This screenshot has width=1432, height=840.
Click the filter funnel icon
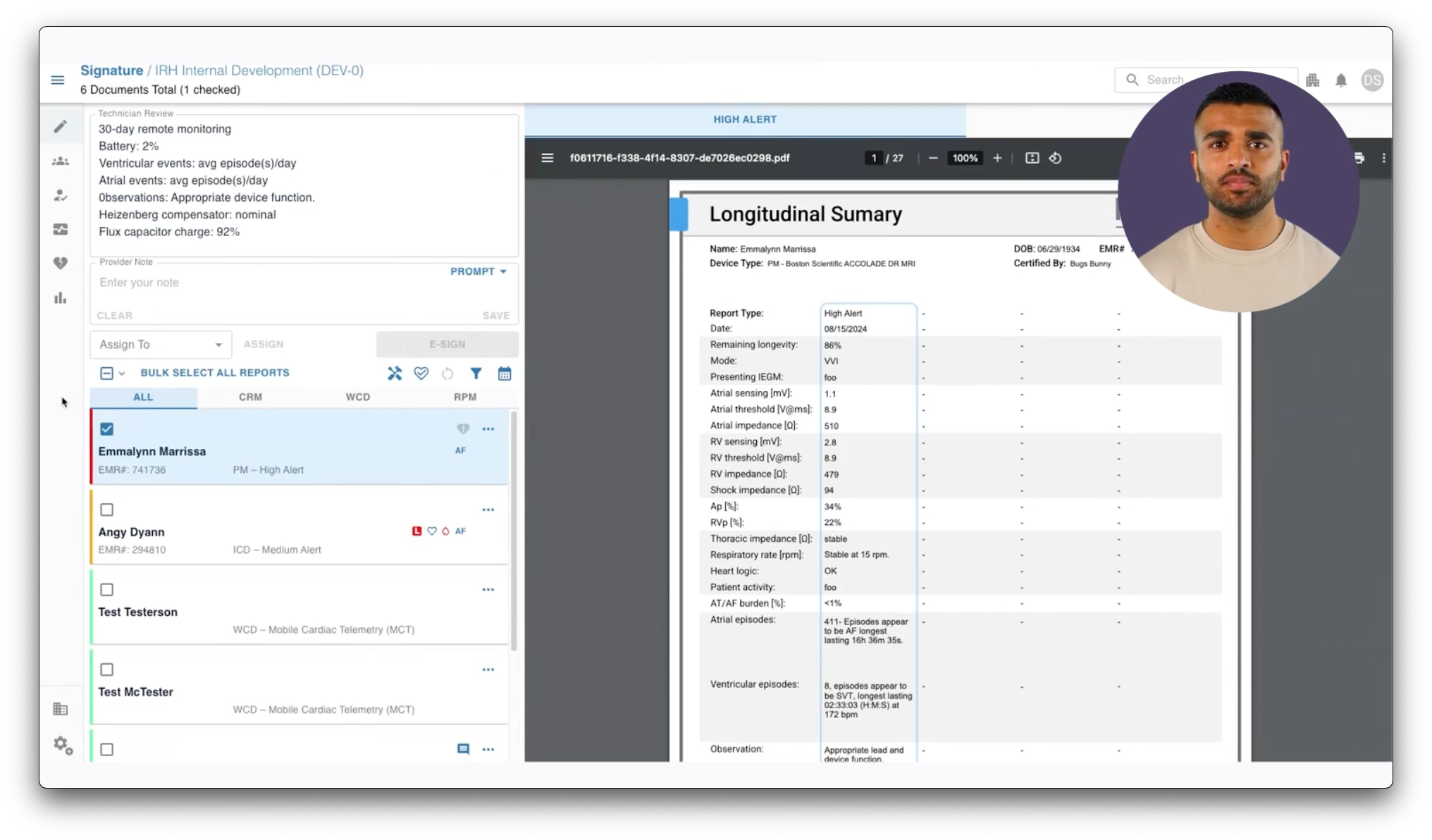coord(476,373)
